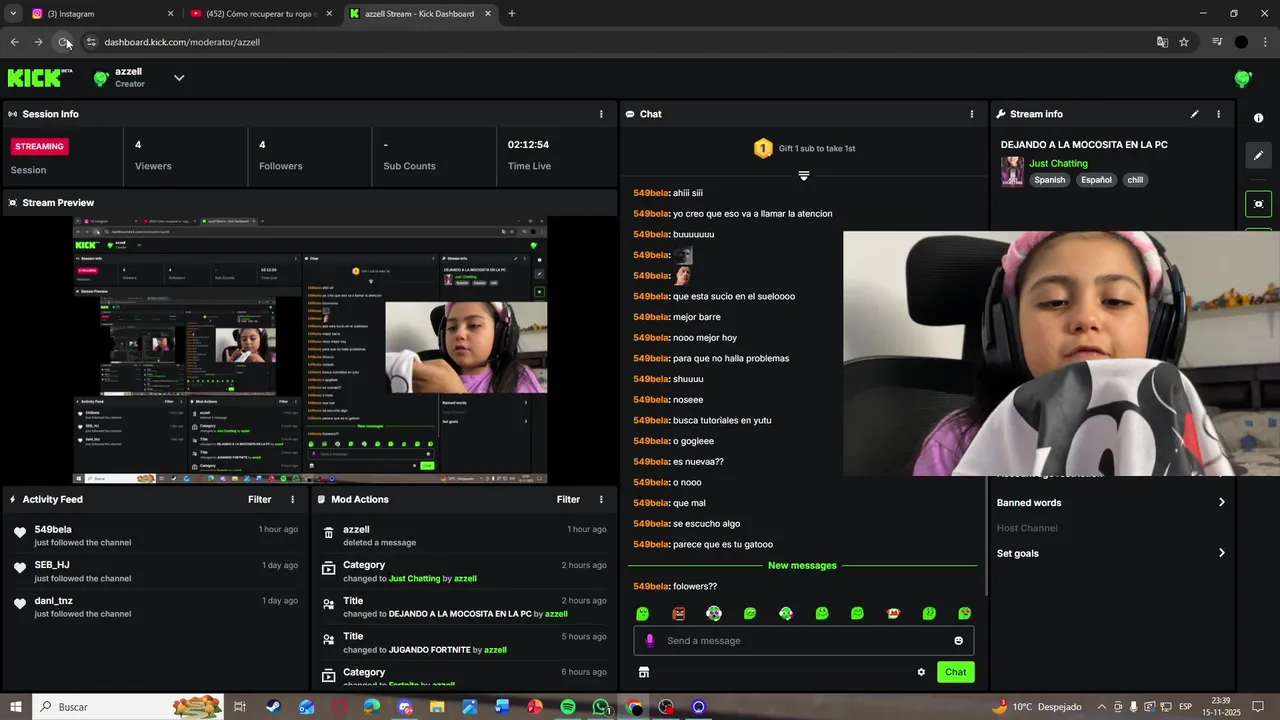Click the stream preview video thumbnail
The height and width of the screenshot is (720, 1280).
[310, 348]
